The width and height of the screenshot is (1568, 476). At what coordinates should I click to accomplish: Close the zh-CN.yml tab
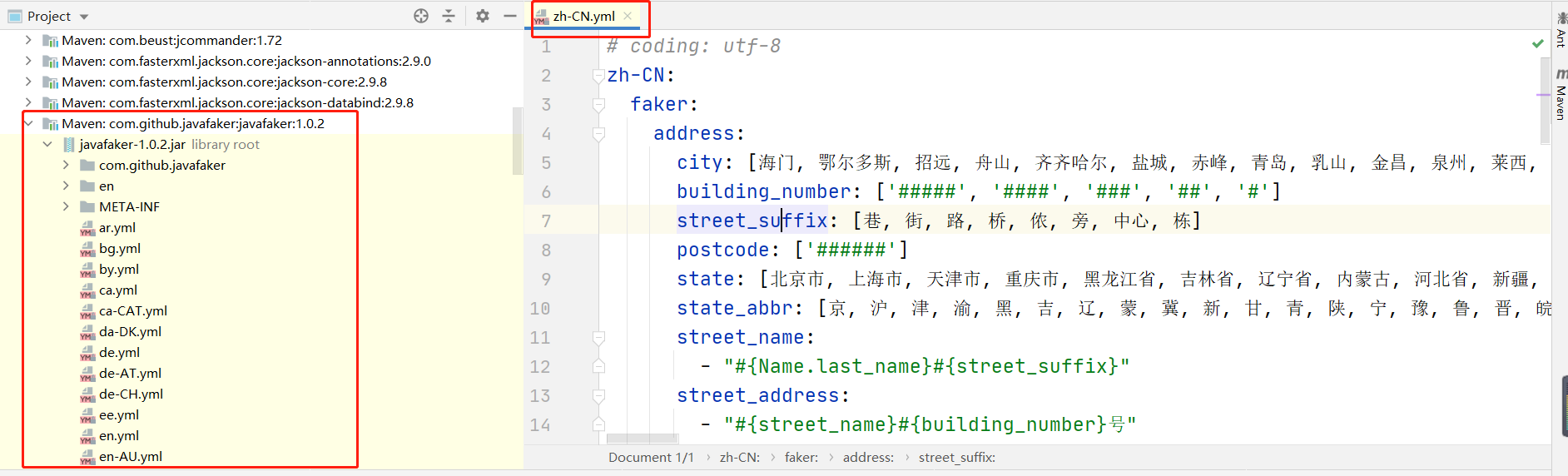click(628, 16)
